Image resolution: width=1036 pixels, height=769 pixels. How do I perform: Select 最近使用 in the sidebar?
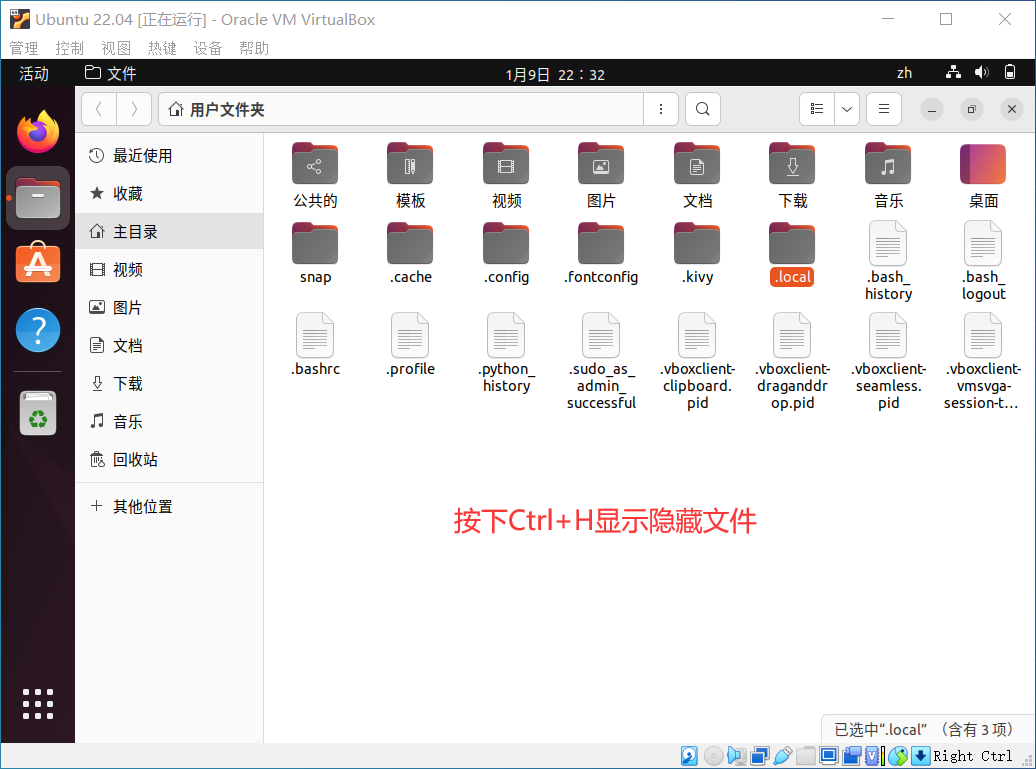click(x=142, y=156)
